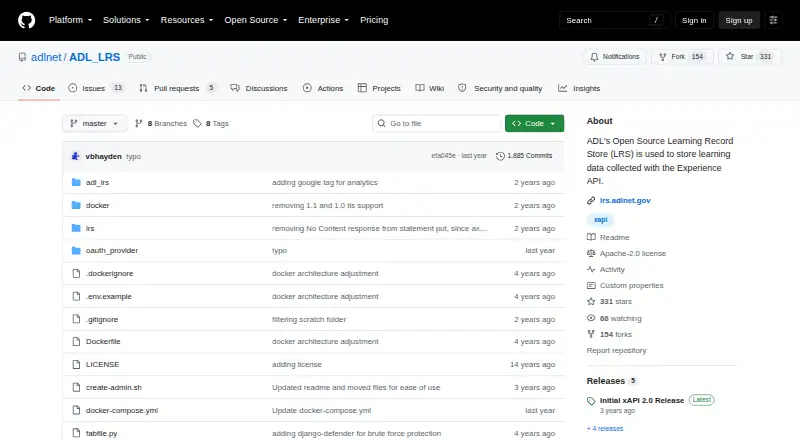View the 8 Tags link
Image resolution: width=800 pixels, height=440 pixels.
coord(211,124)
